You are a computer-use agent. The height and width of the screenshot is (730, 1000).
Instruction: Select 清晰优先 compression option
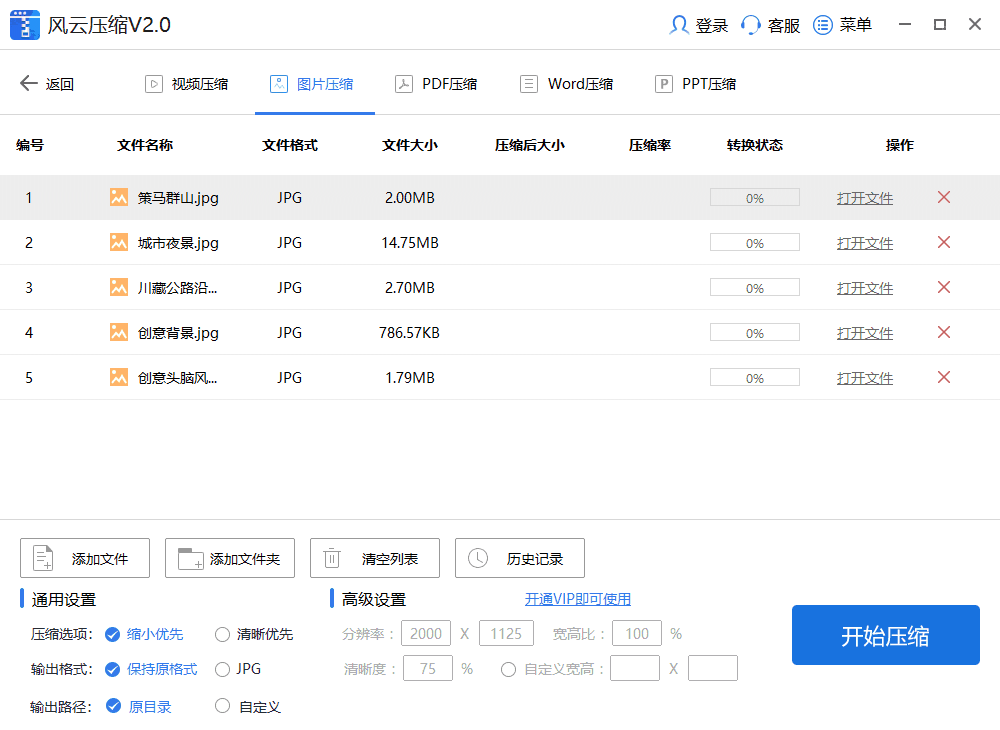[x=223, y=634]
